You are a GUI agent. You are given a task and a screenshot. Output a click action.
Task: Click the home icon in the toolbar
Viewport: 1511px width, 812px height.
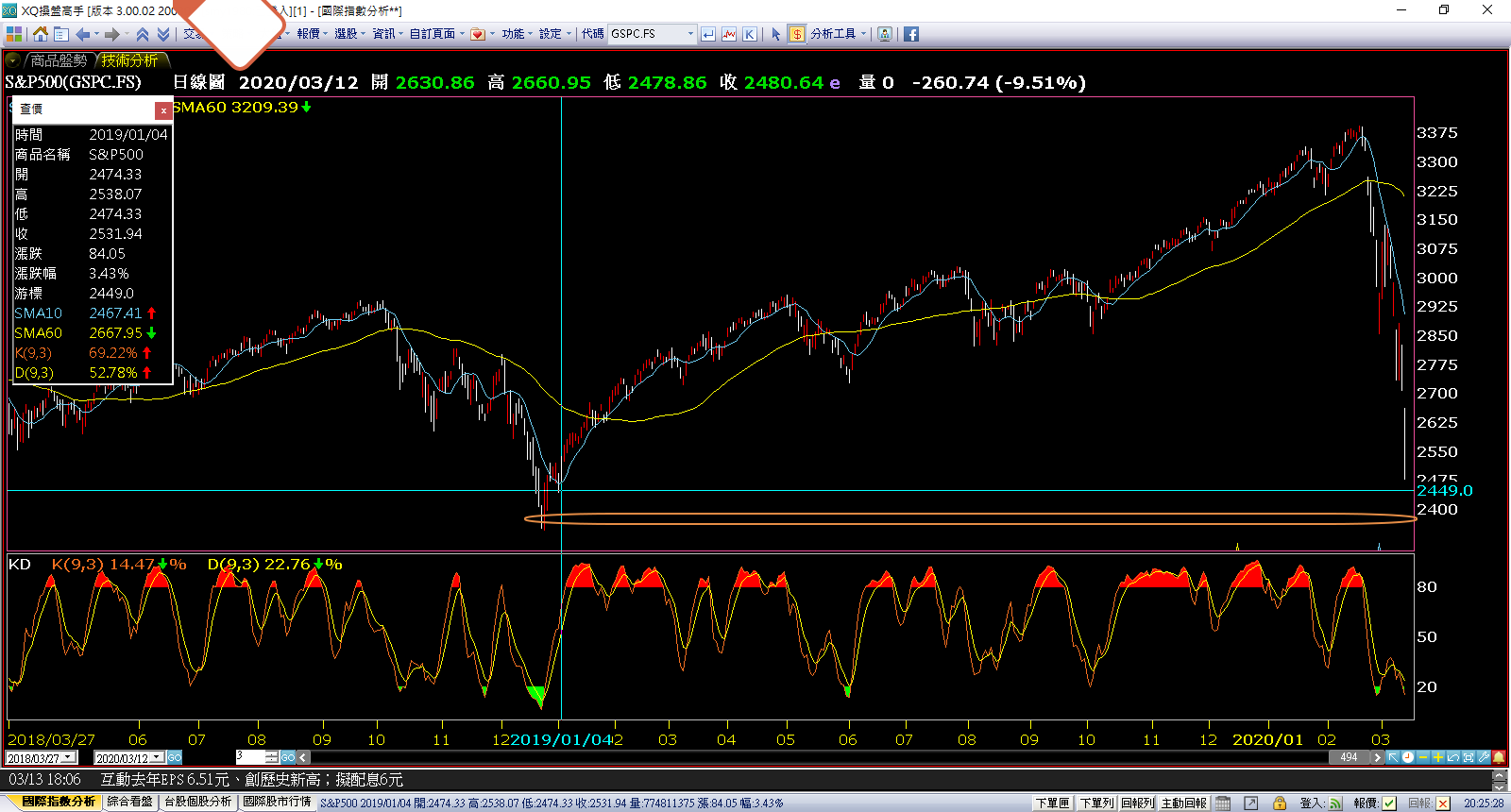tap(40, 34)
